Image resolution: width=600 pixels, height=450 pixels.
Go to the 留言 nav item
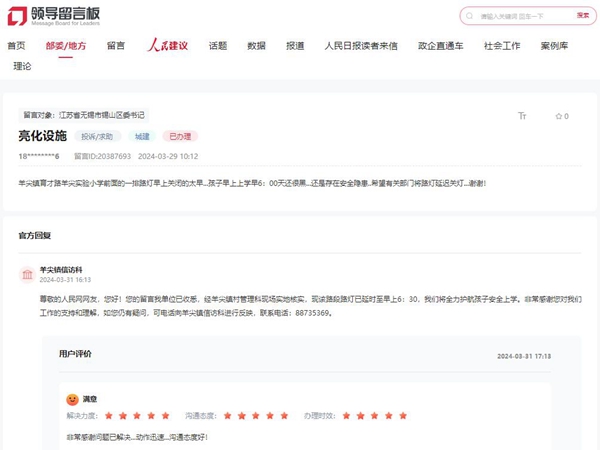pos(116,46)
